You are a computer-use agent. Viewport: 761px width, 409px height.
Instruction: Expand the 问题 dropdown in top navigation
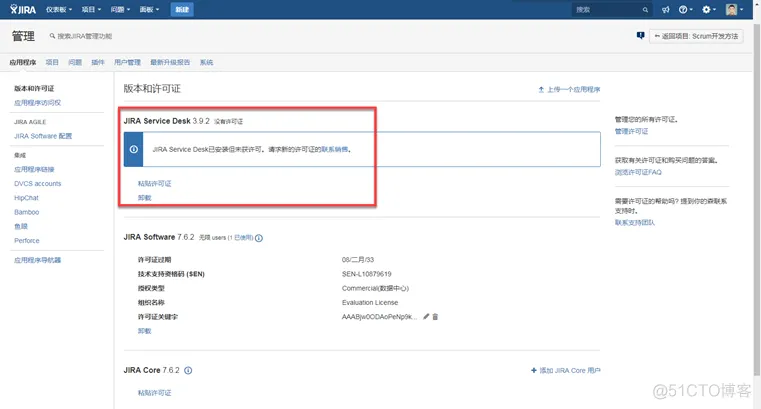pyautogui.click(x=120, y=9)
